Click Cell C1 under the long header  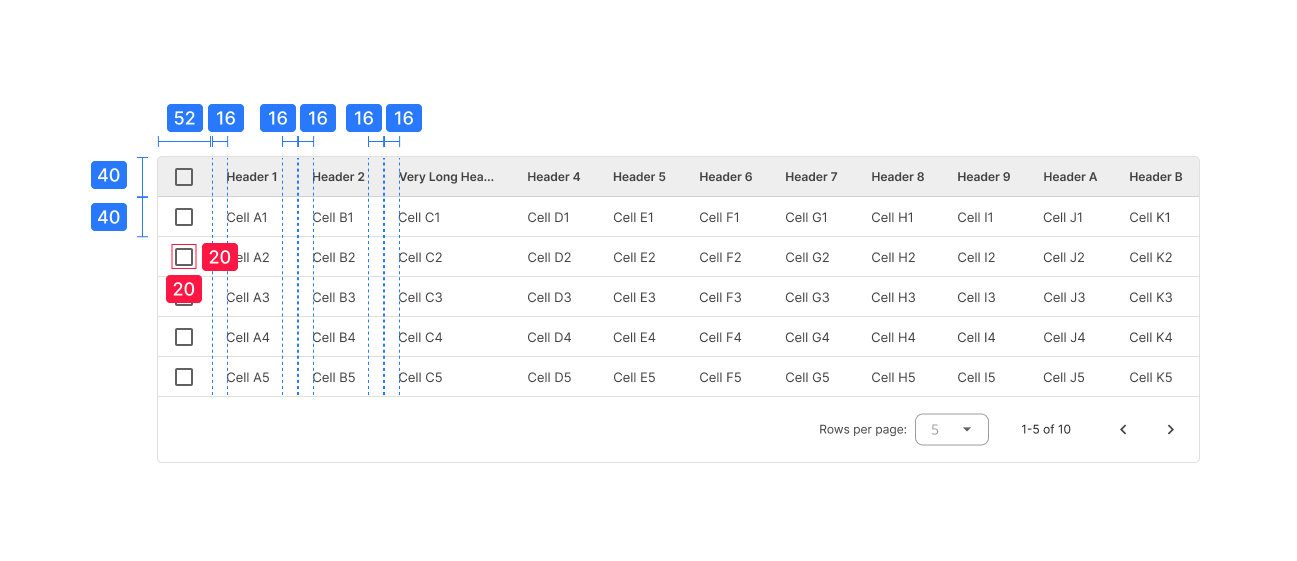pos(420,217)
